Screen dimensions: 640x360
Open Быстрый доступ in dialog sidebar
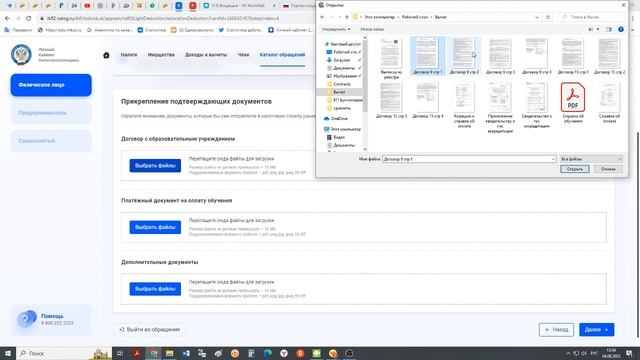[x=342, y=44]
